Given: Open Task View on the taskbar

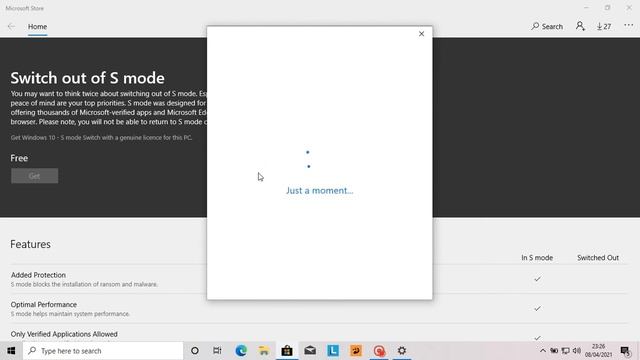Looking at the screenshot, I should [x=217, y=351].
